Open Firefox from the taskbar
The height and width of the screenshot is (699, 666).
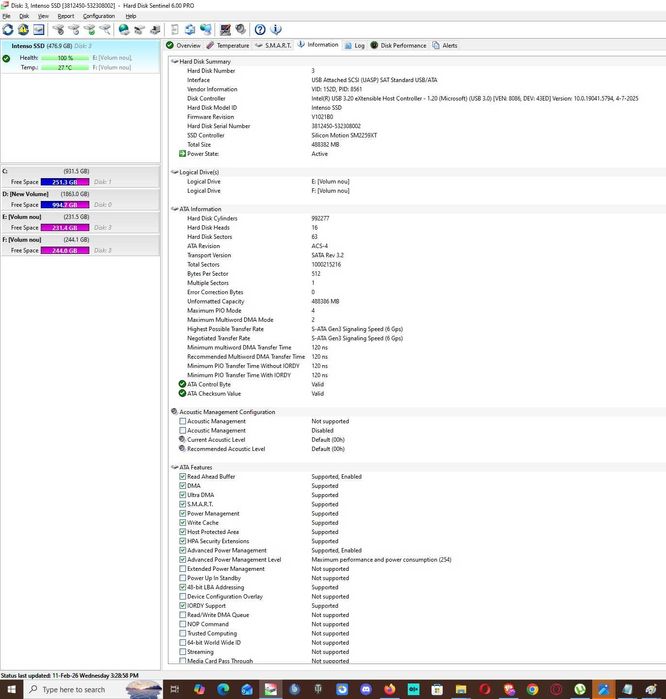coord(390,690)
